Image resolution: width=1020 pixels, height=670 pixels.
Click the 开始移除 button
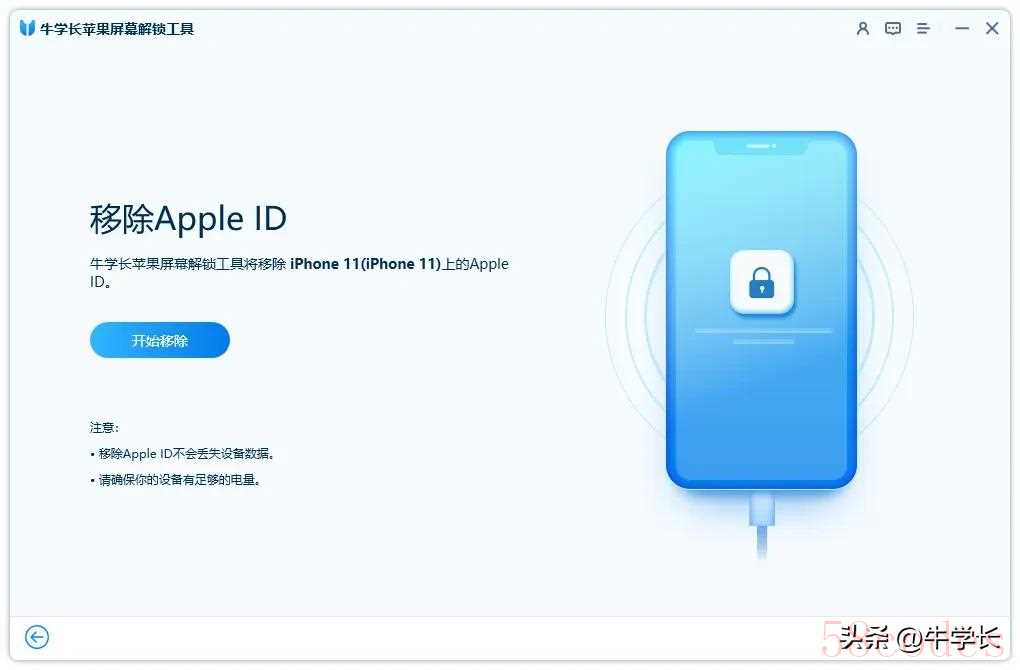tap(159, 340)
